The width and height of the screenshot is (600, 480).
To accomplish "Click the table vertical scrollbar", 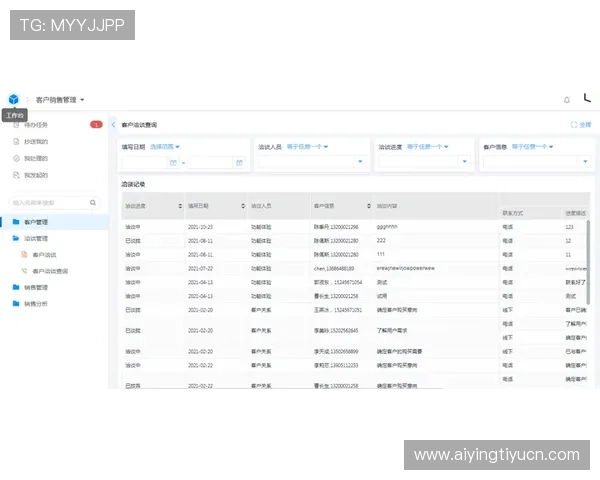I will pos(588,263).
